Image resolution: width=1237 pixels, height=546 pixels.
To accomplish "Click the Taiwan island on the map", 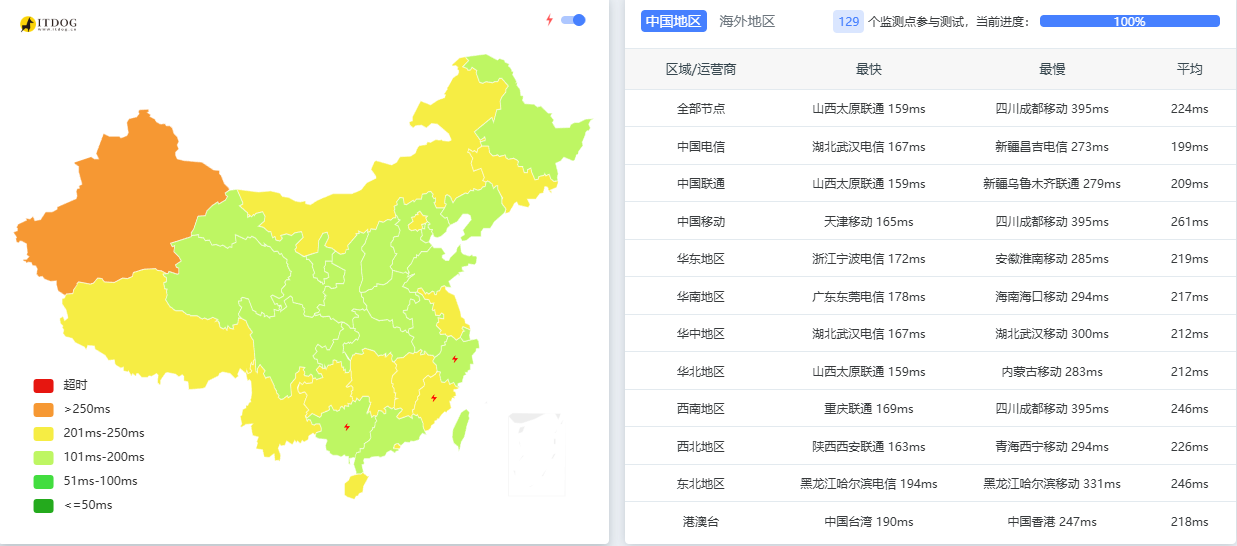I will tap(461, 428).
